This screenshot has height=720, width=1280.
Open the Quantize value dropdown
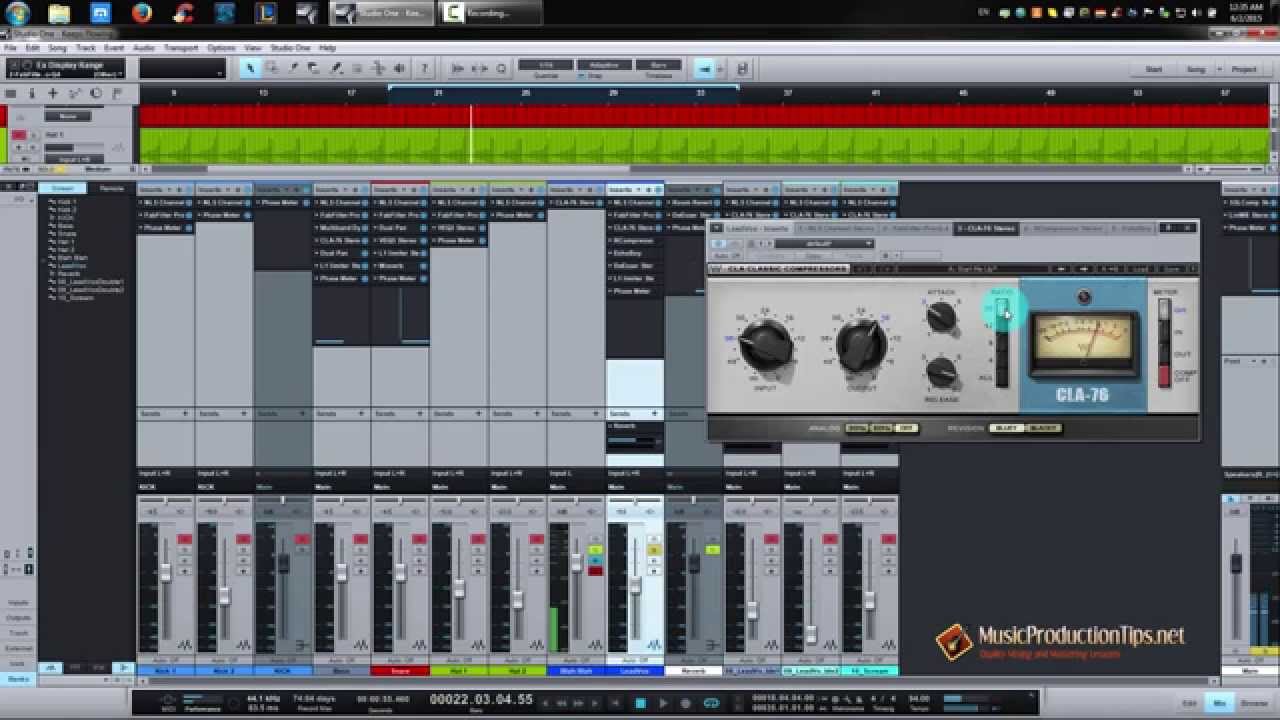[545, 65]
